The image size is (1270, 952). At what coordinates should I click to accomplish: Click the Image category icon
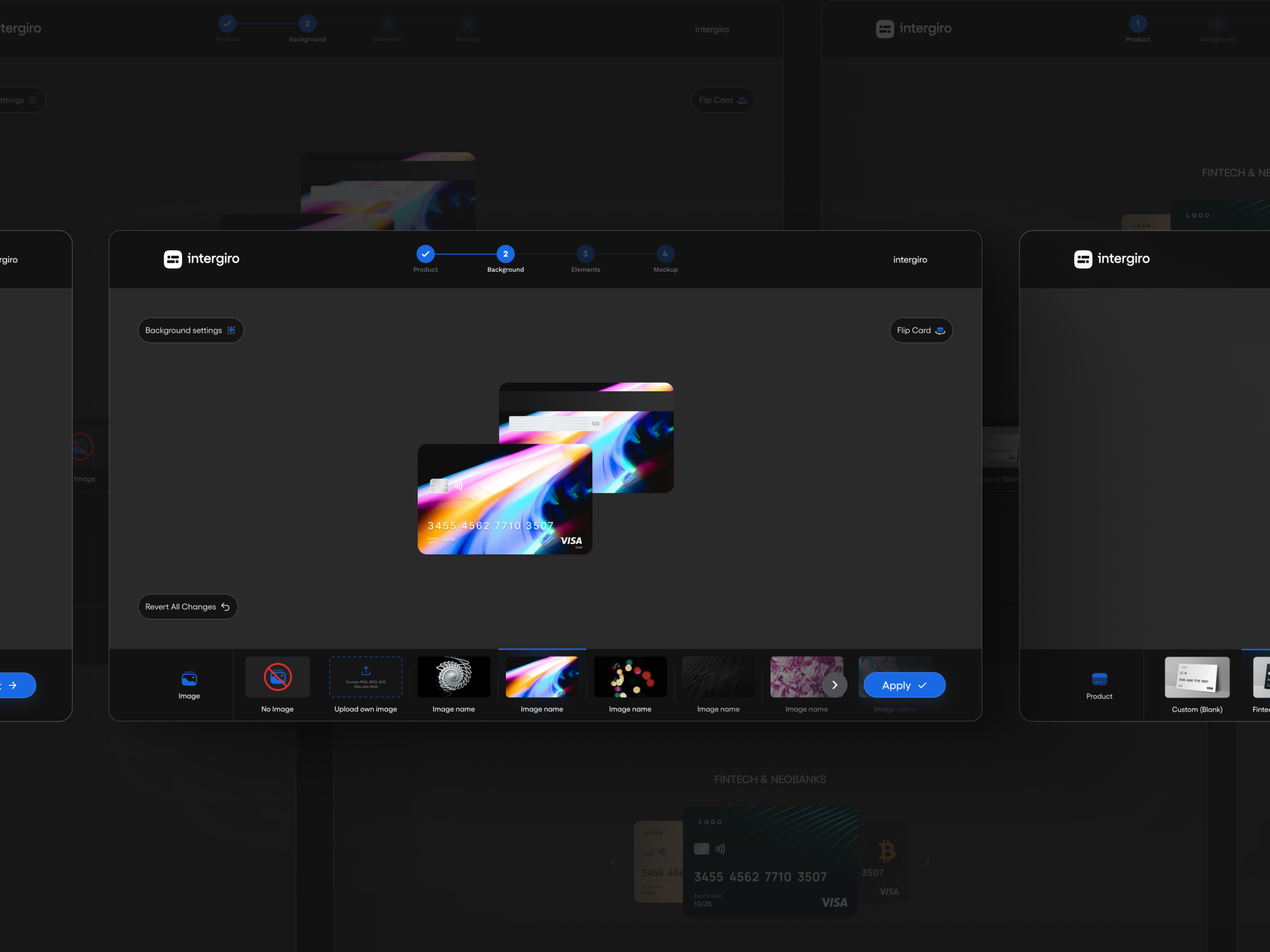[189, 679]
